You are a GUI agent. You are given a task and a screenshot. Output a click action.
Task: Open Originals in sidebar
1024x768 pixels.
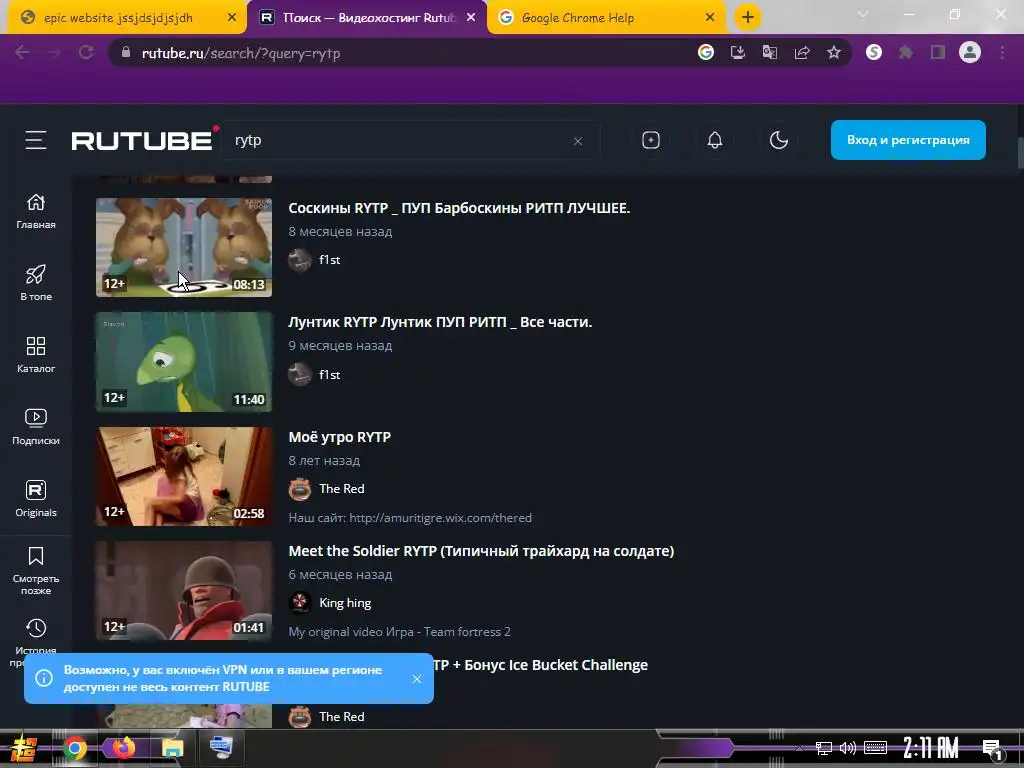tap(36, 500)
